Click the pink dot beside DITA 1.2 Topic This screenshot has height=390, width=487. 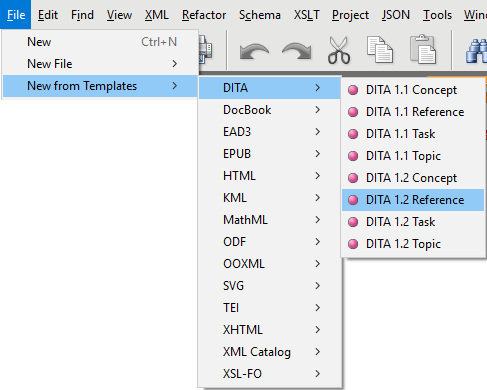[x=353, y=244]
